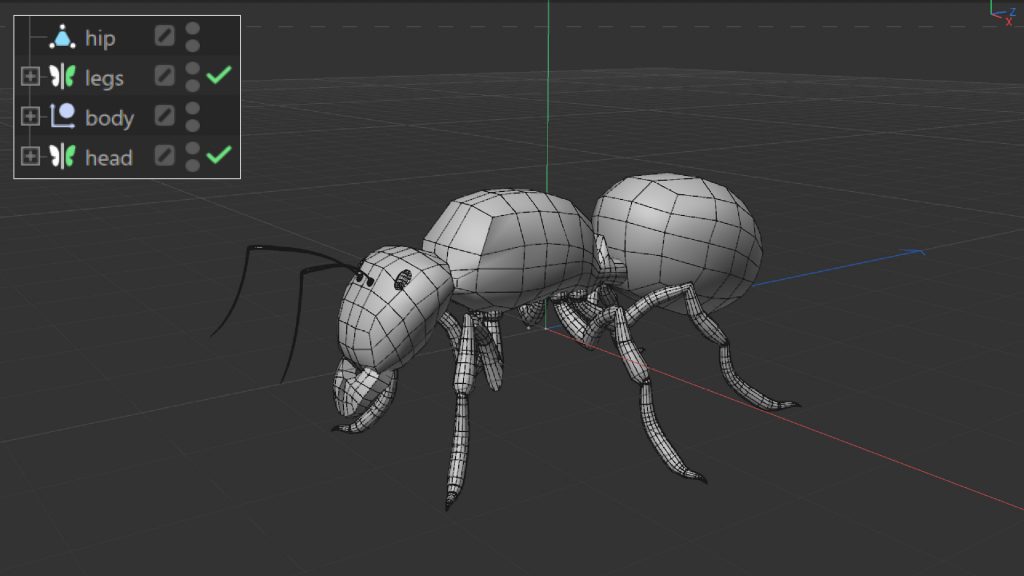Viewport: 1024px width, 576px height.
Task: Expand the legs object hierarchy
Action: point(30,77)
